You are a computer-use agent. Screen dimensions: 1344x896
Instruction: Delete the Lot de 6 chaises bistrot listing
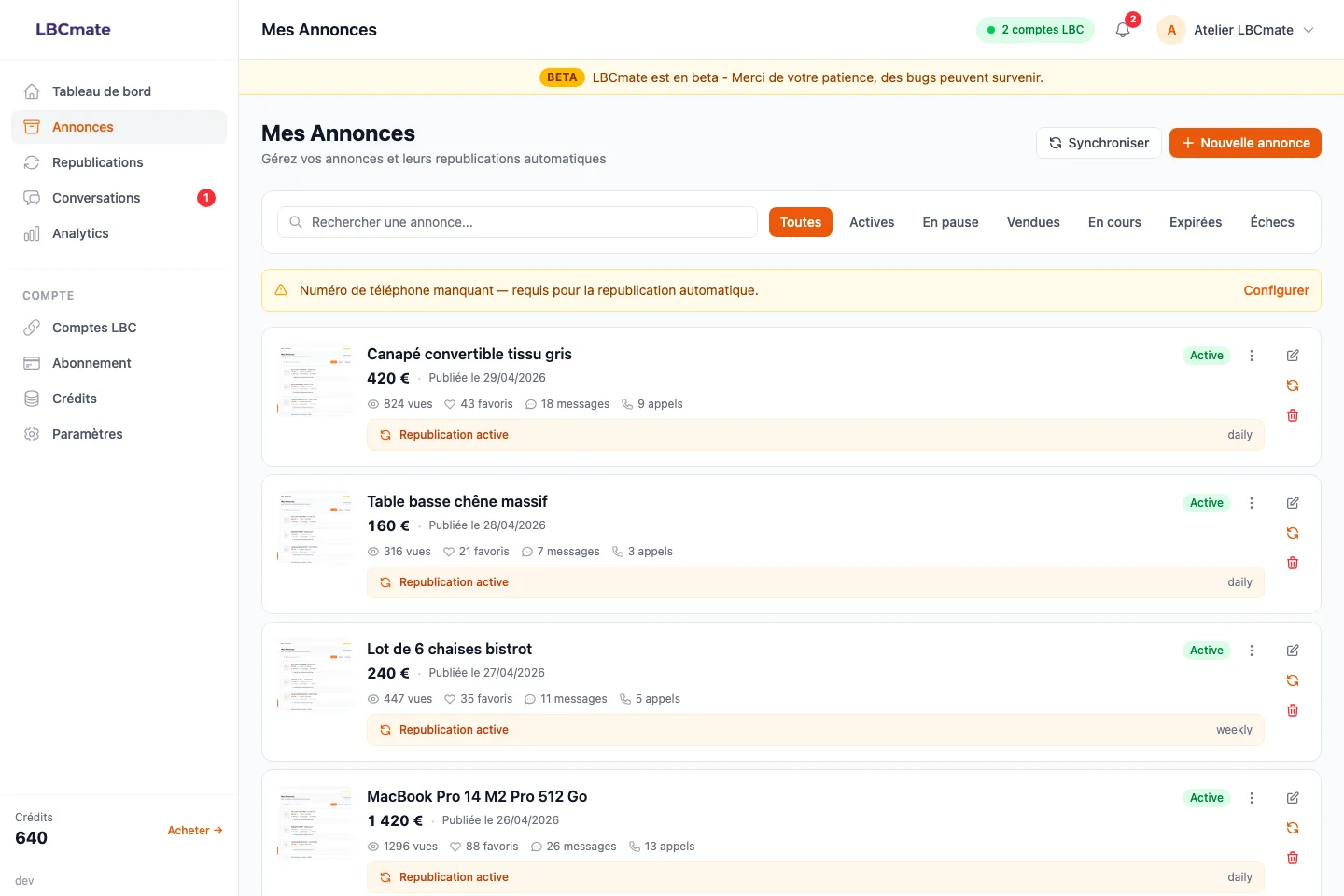coord(1293,710)
